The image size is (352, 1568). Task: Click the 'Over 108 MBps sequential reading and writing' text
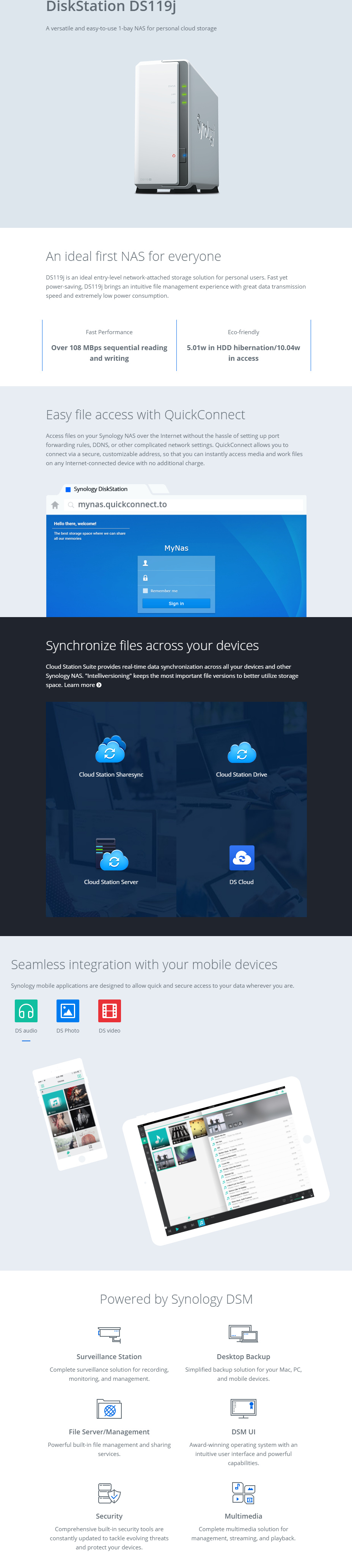coord(109,353)
